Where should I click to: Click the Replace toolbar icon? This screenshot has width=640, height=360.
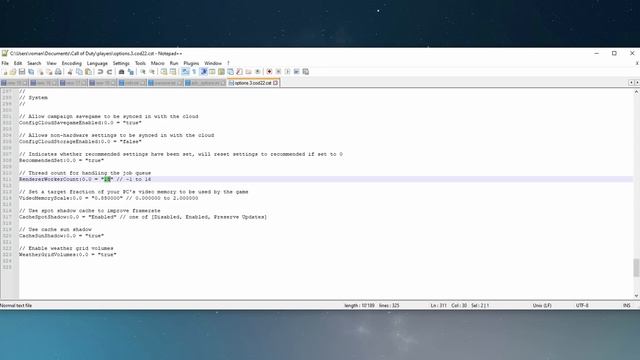point(131,72)
